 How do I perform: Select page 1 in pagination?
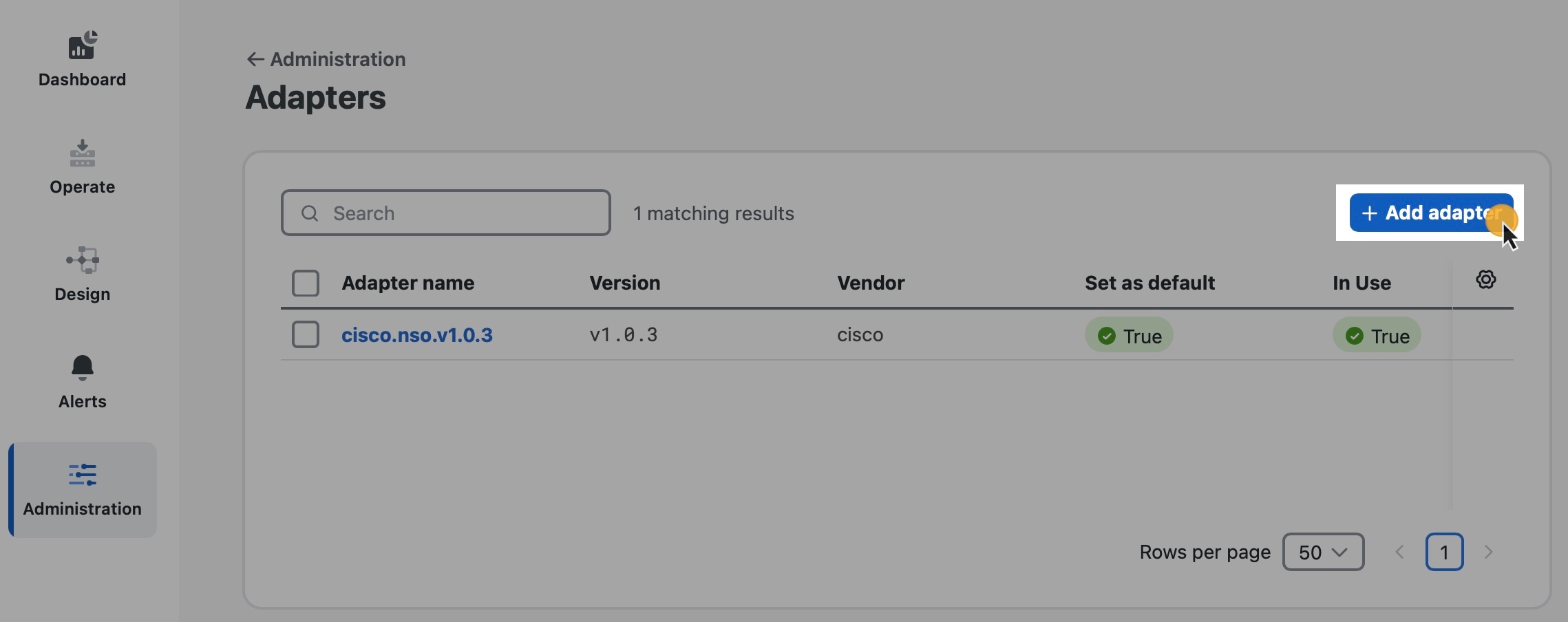click(x=1444, y=552)
